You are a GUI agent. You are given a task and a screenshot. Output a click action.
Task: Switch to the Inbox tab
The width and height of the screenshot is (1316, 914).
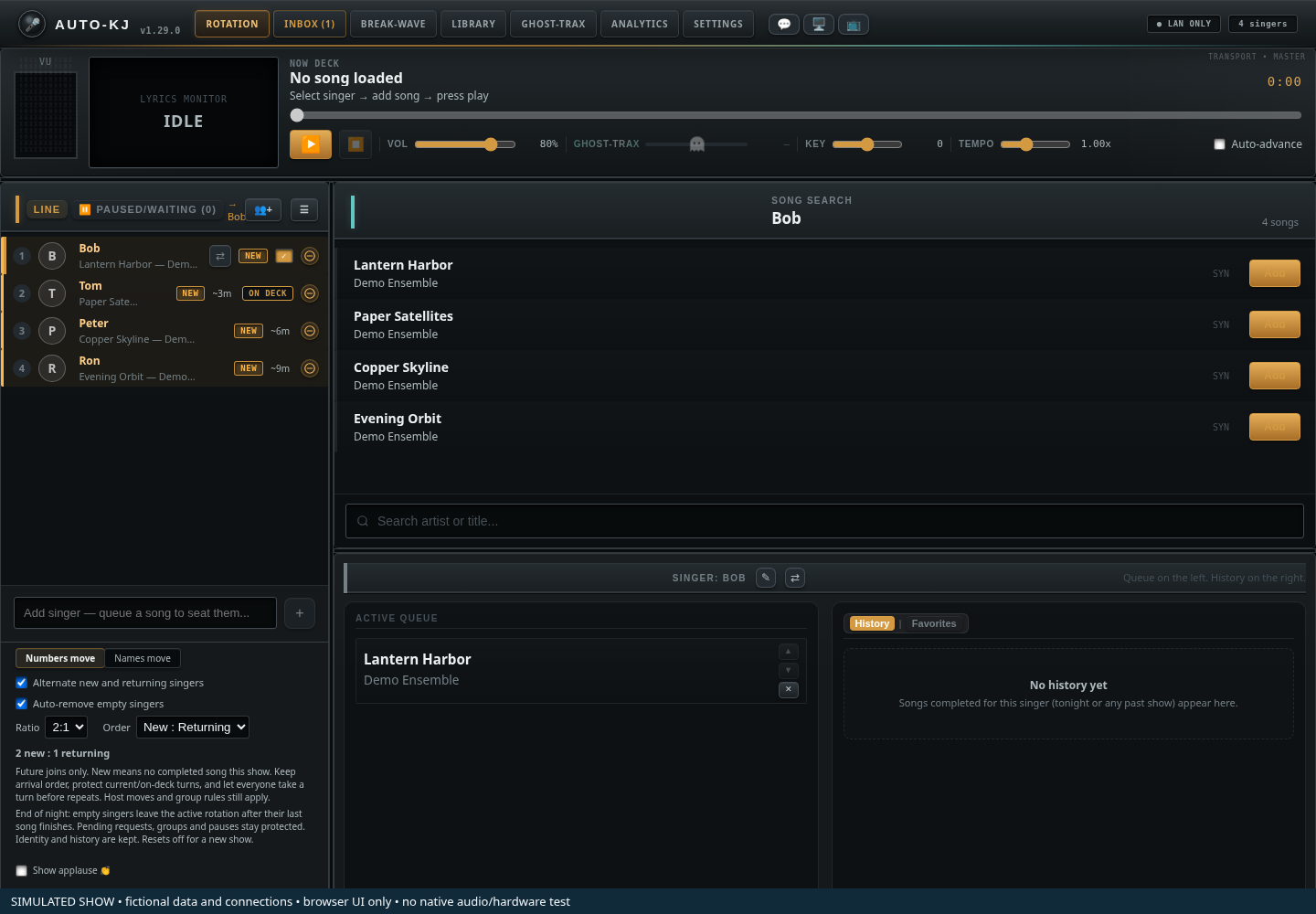[310, 24]
